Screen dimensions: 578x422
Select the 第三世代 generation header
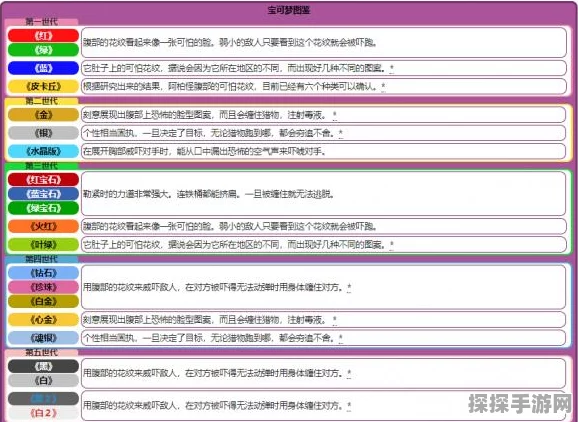tap(41, 165)
